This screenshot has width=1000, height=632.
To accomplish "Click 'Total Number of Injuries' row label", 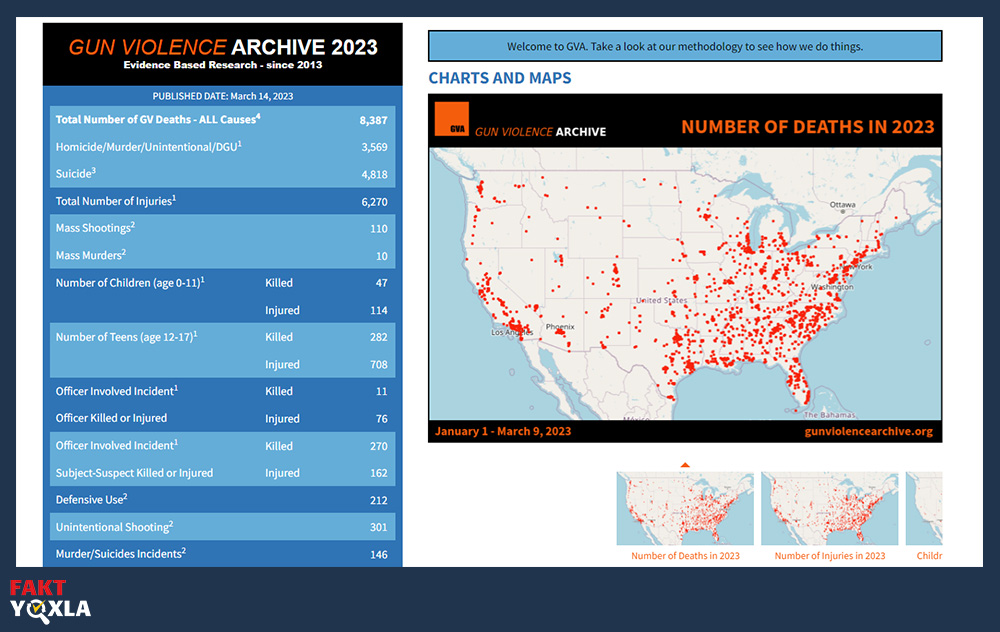I will click(115, 201).
